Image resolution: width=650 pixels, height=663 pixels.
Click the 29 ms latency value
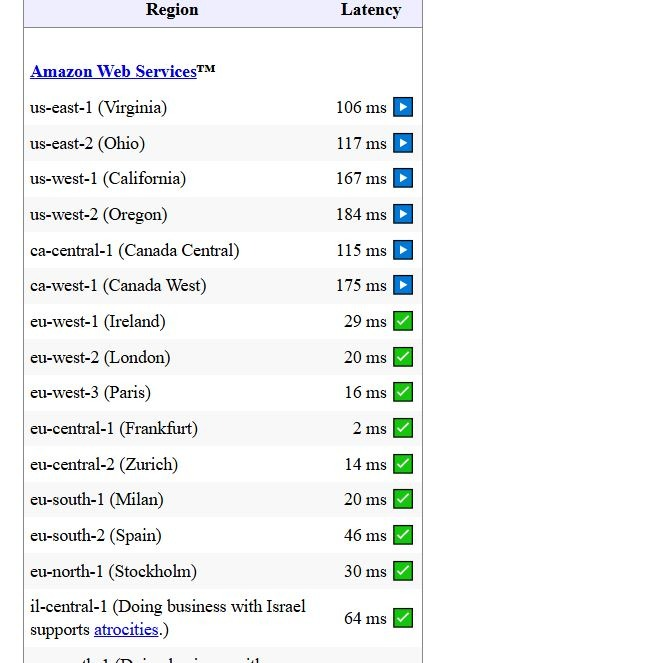pos(365,321)
